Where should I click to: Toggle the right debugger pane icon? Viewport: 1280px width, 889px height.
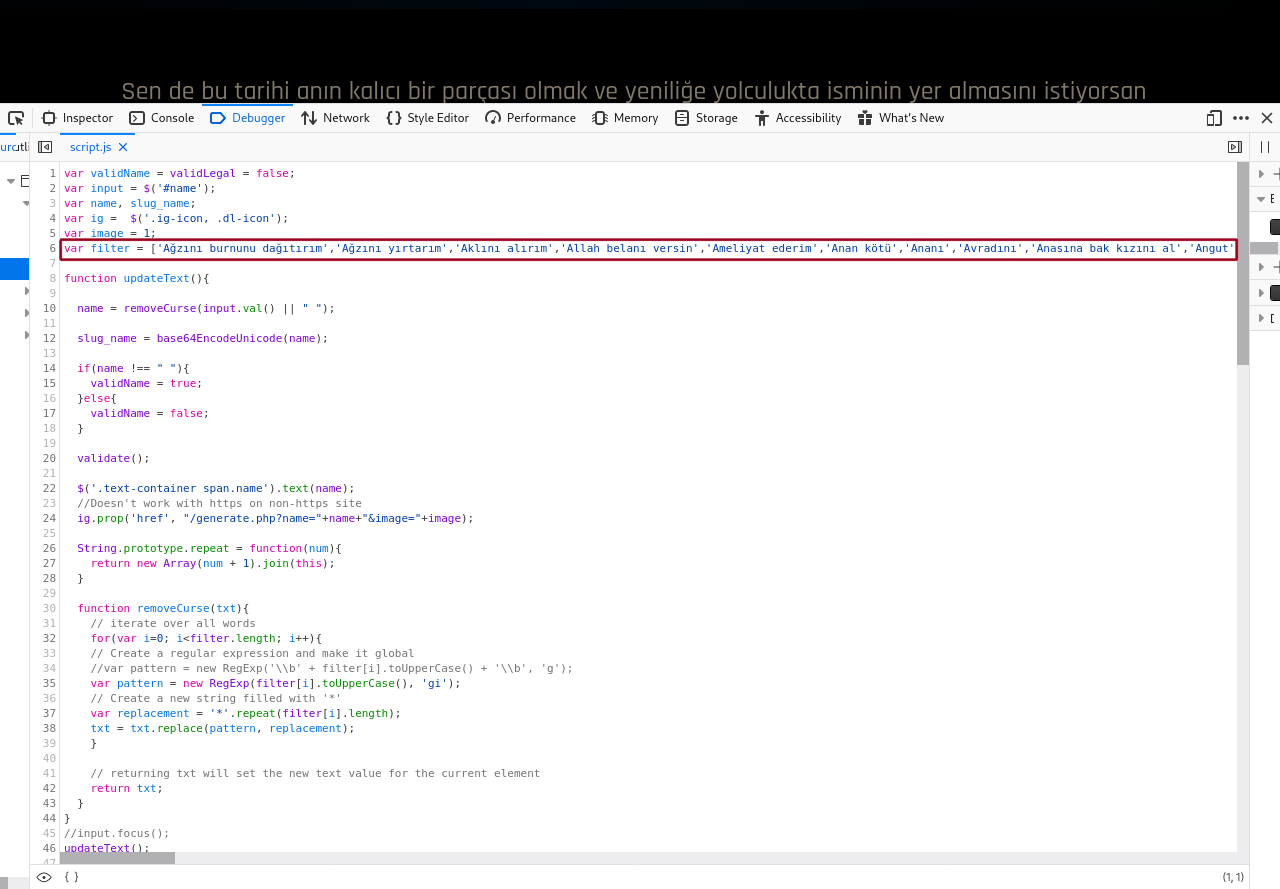point(1235,147)
